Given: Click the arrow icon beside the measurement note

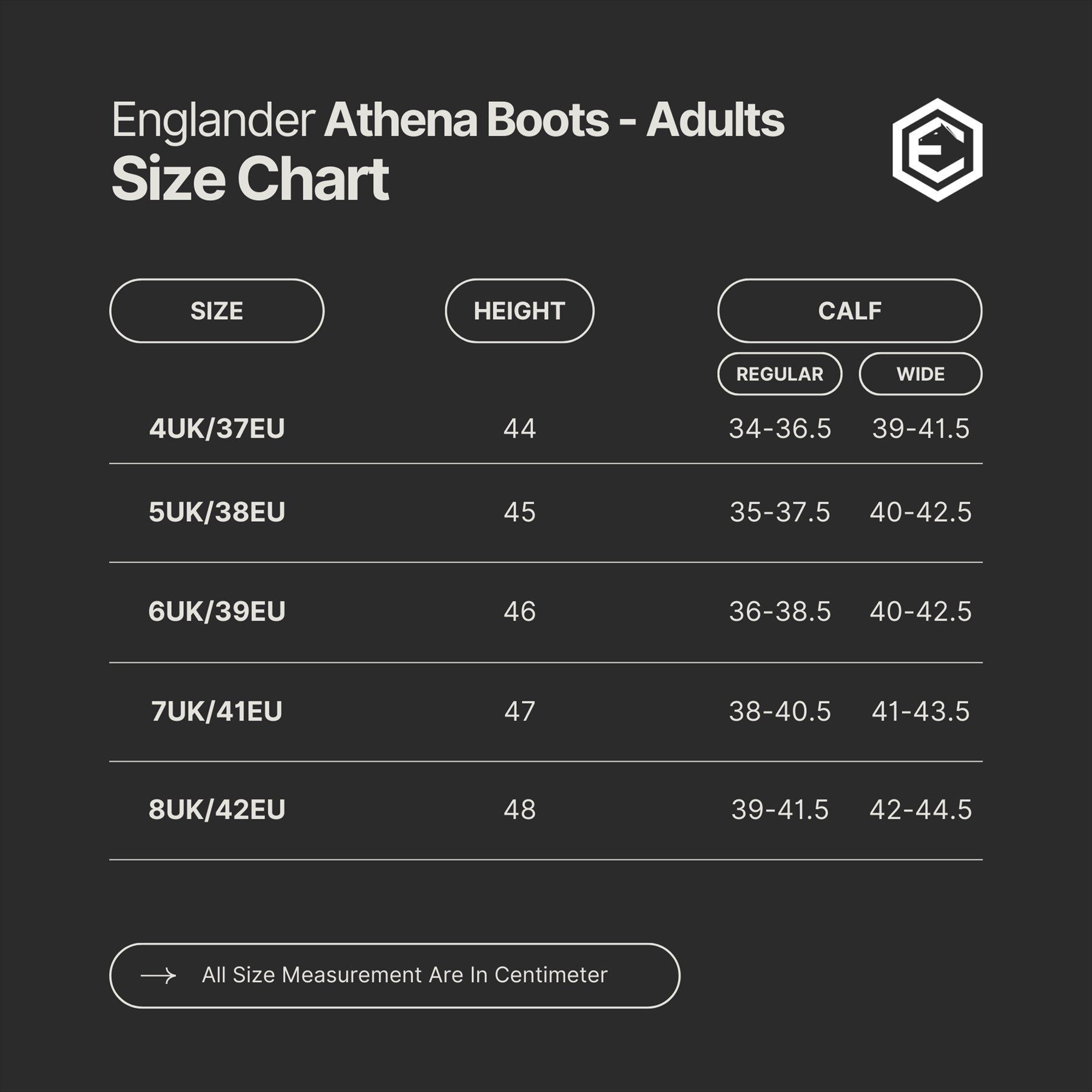Looking at the screenshot, I should 158,976.
